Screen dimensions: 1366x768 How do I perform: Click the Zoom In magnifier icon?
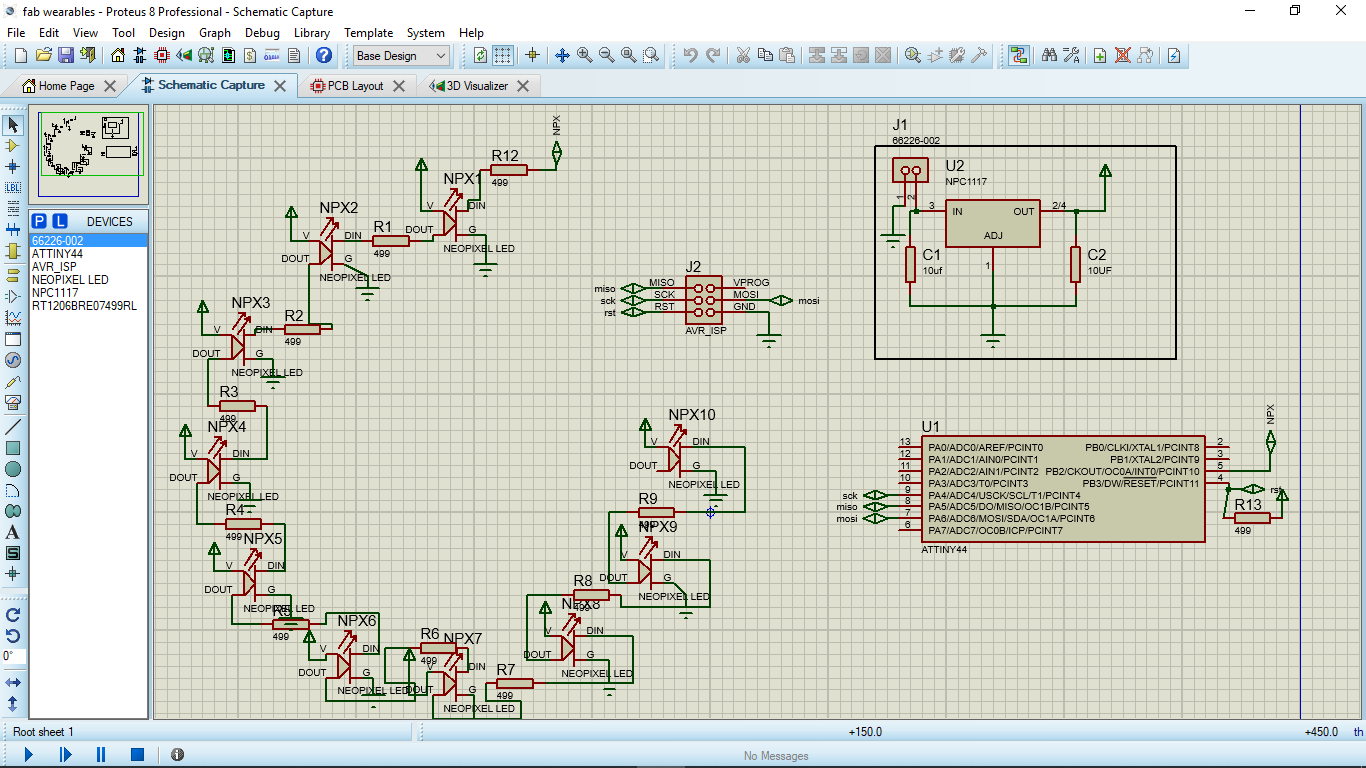tap(584, 56)
